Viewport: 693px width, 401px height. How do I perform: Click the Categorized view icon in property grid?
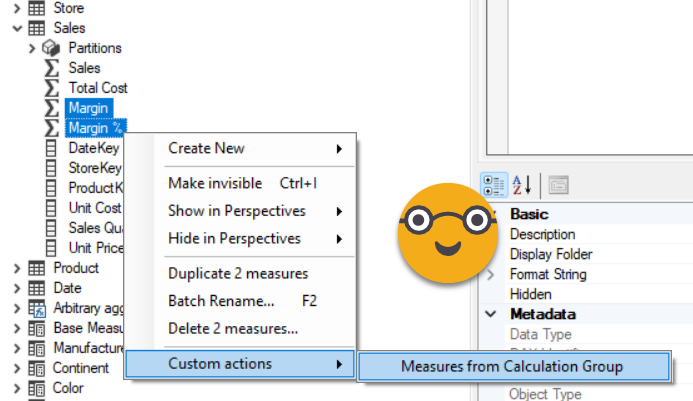click(494, 184)
